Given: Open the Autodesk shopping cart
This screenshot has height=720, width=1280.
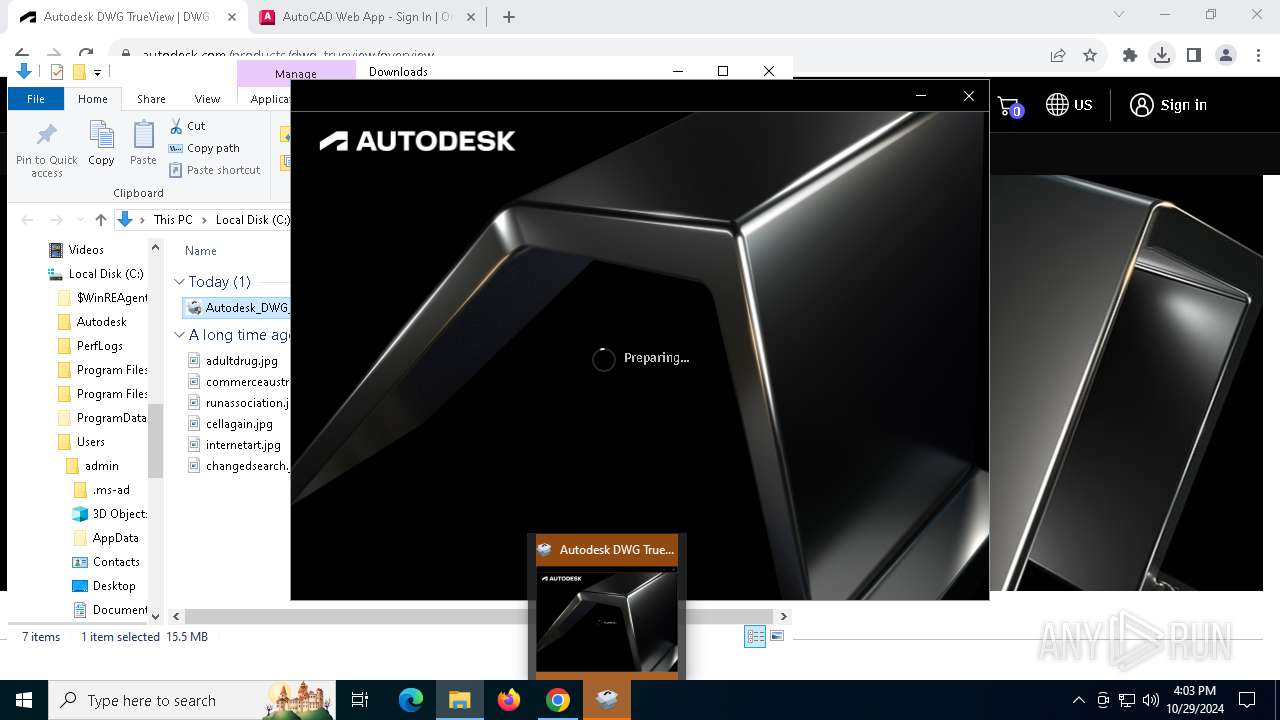Looking at the screenshot, I should [1010, 106].
